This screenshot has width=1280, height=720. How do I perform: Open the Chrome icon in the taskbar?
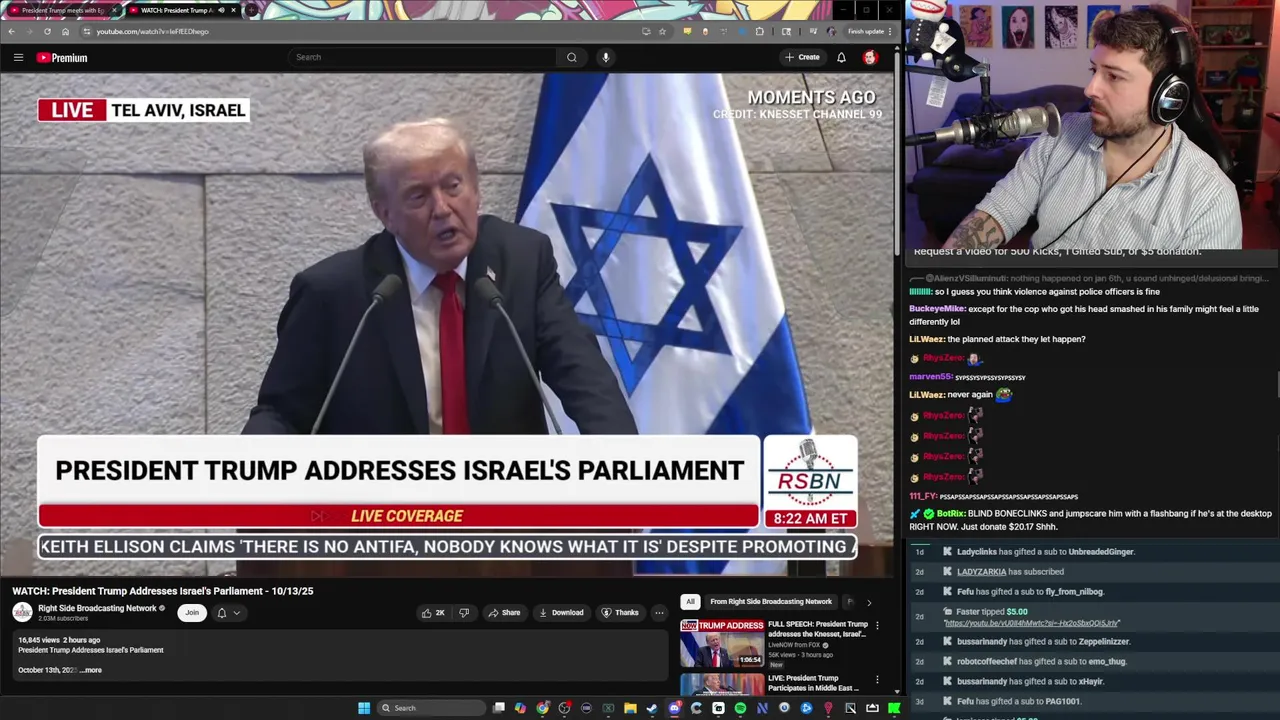pyautogui.click(x=542, y=708)
